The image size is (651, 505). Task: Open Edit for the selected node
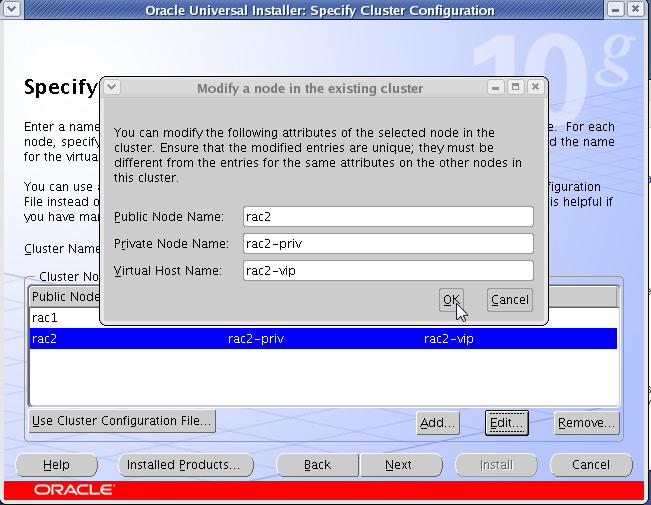507,423
